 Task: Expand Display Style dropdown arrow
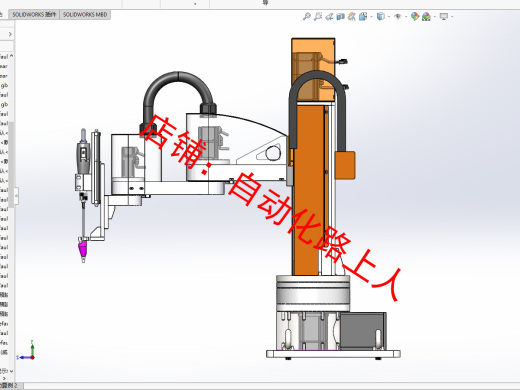[x=388, y=17]
